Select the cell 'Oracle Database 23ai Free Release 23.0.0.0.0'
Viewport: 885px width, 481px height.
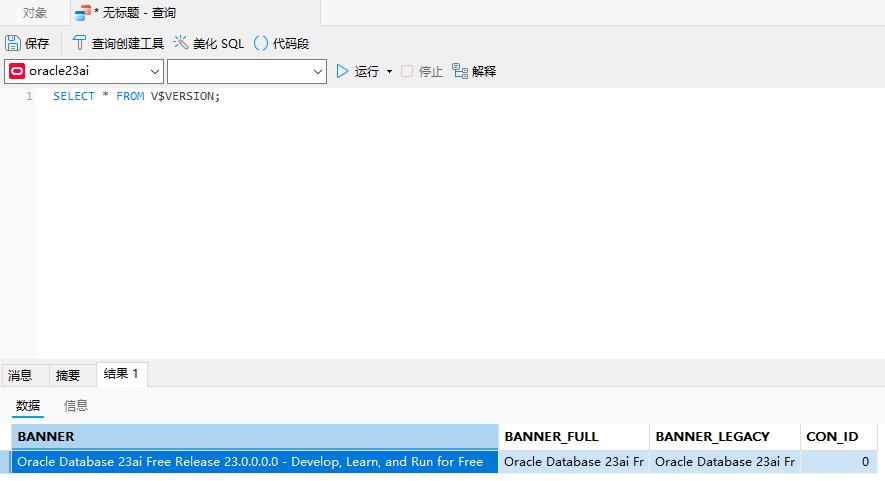tap(255, 462)
